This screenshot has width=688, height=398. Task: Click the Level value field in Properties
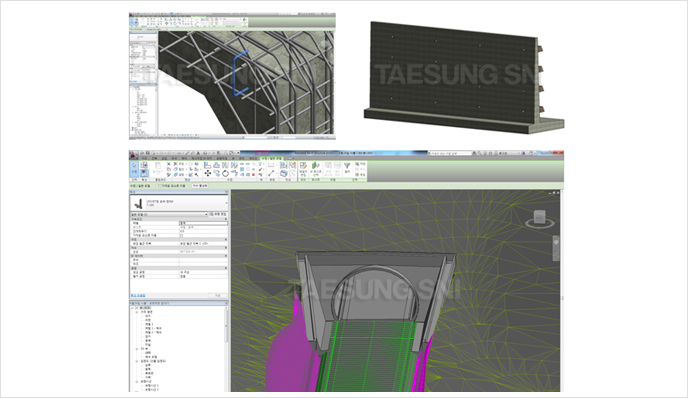pyautogui.click(x=204, y=223)
